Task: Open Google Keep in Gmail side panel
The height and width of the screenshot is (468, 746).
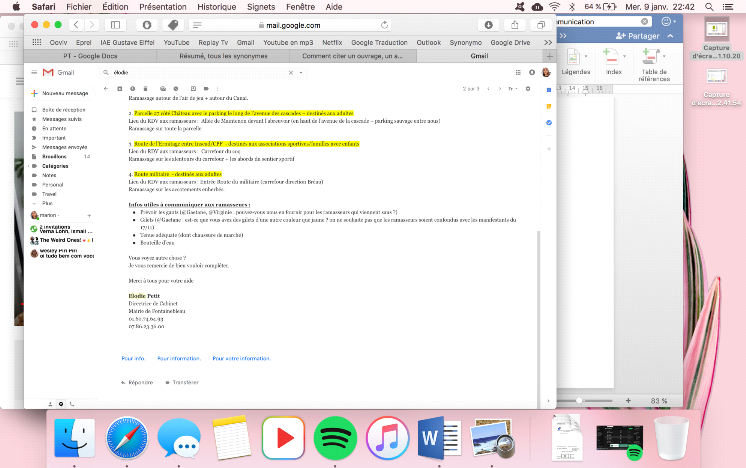Action: (549, 107)
